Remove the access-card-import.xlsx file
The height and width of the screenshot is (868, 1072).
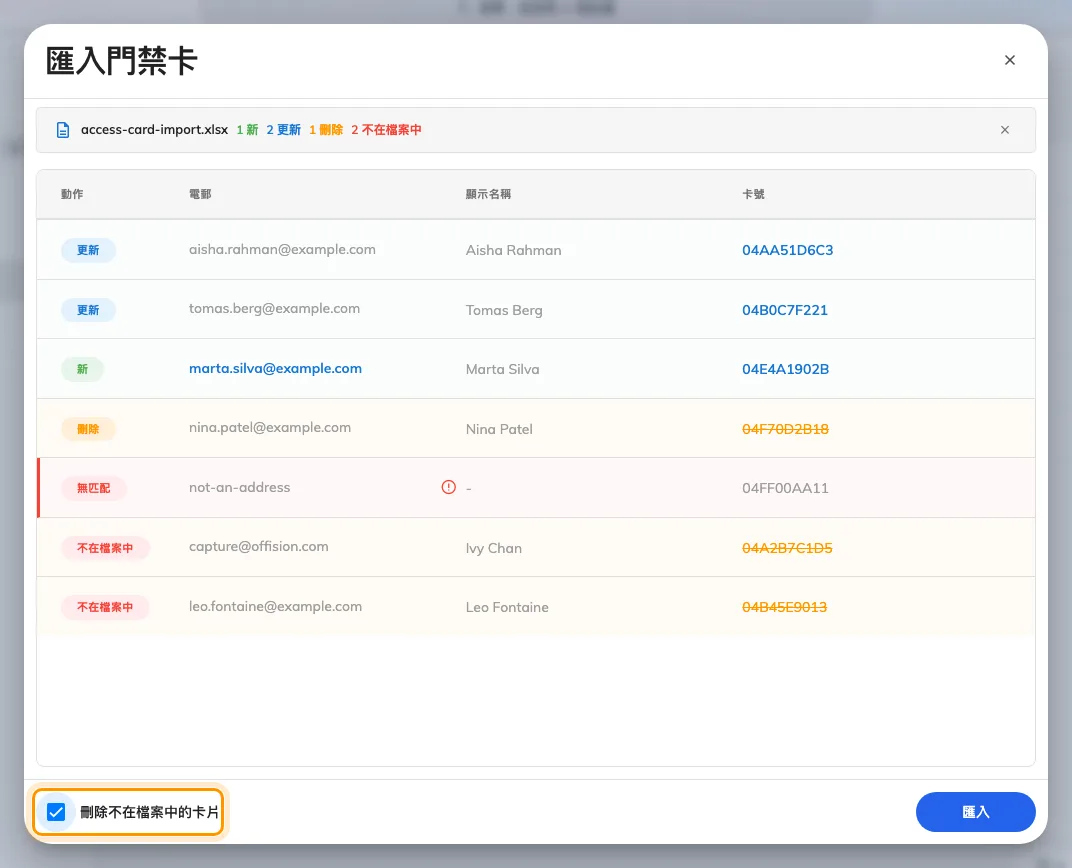tap(1004, 130)
